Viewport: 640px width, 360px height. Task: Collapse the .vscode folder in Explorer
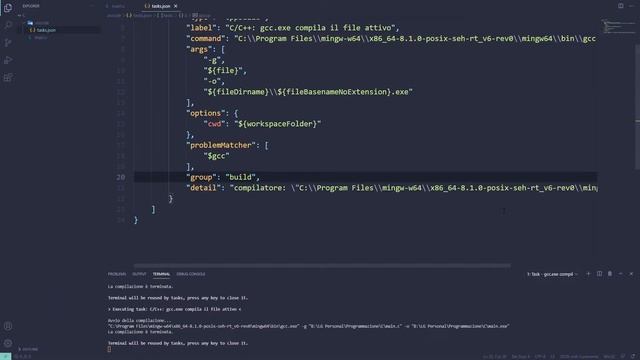(x=39, y=23)
